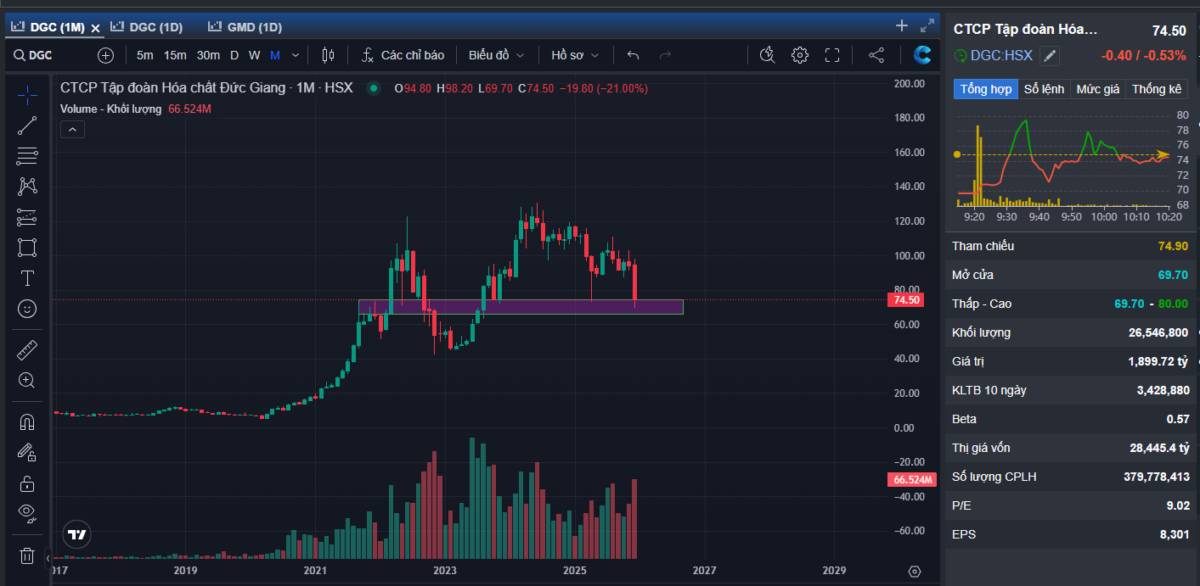Select the M monthly timeframe
Image resolution: width=1200 pixels, height=586 pixels.
click(274, 55)
